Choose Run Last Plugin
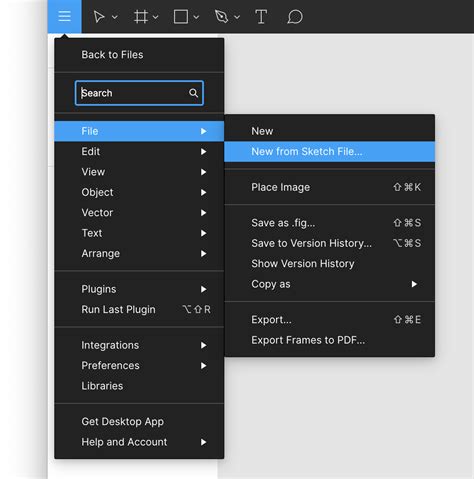 [x=139, y=310]
